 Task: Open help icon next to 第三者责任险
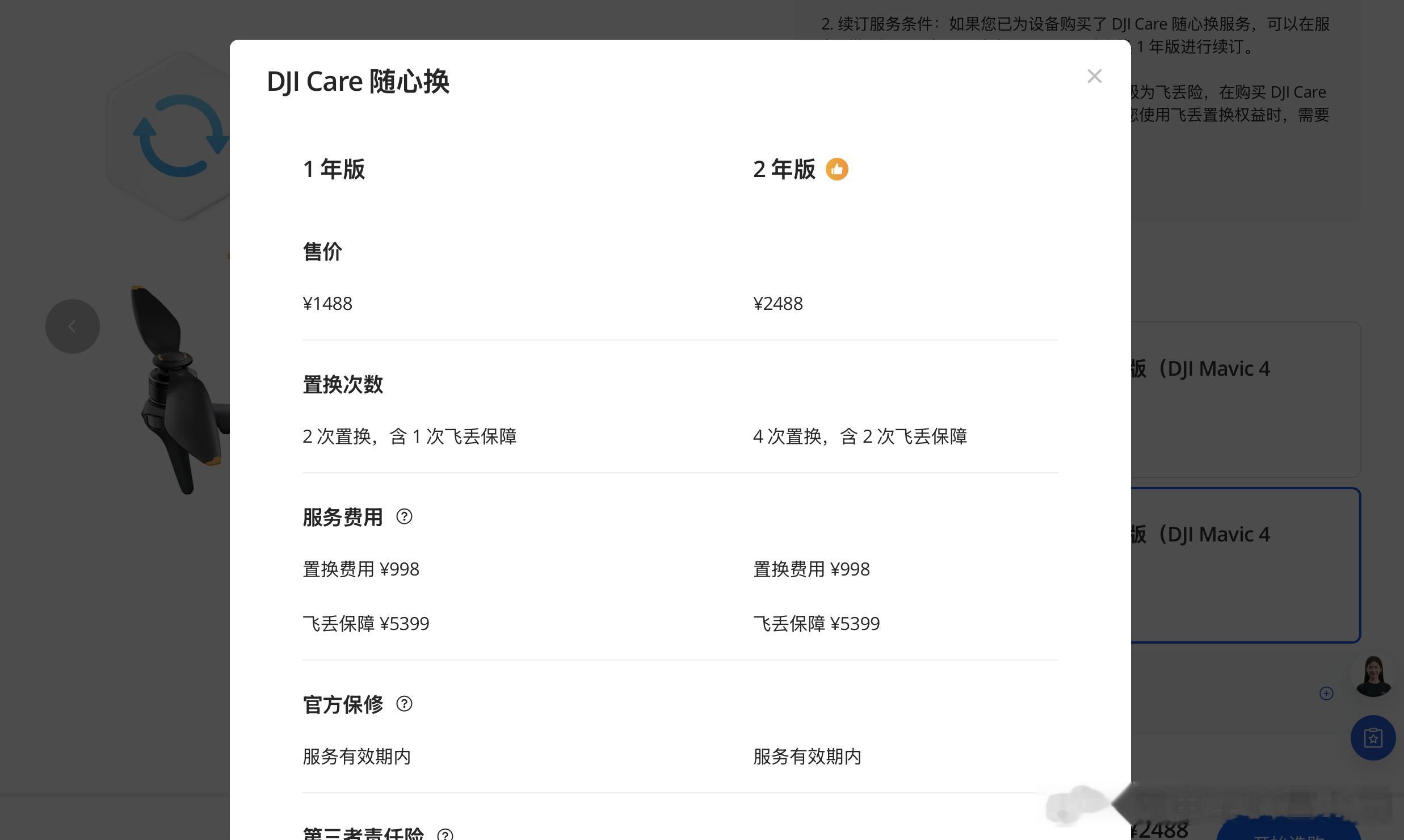(445, 834)
